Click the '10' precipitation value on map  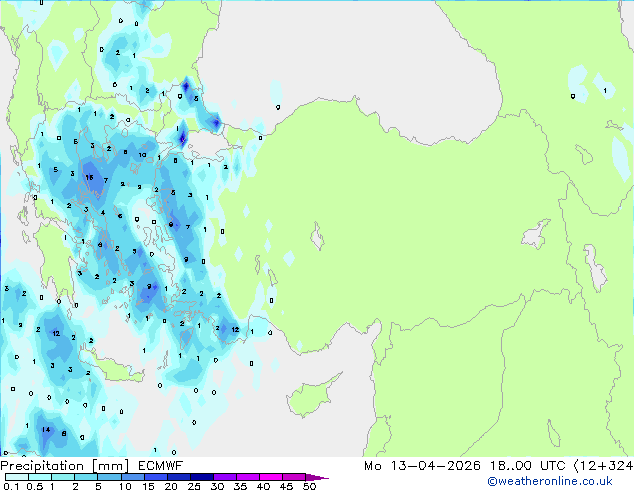[142, 155]
